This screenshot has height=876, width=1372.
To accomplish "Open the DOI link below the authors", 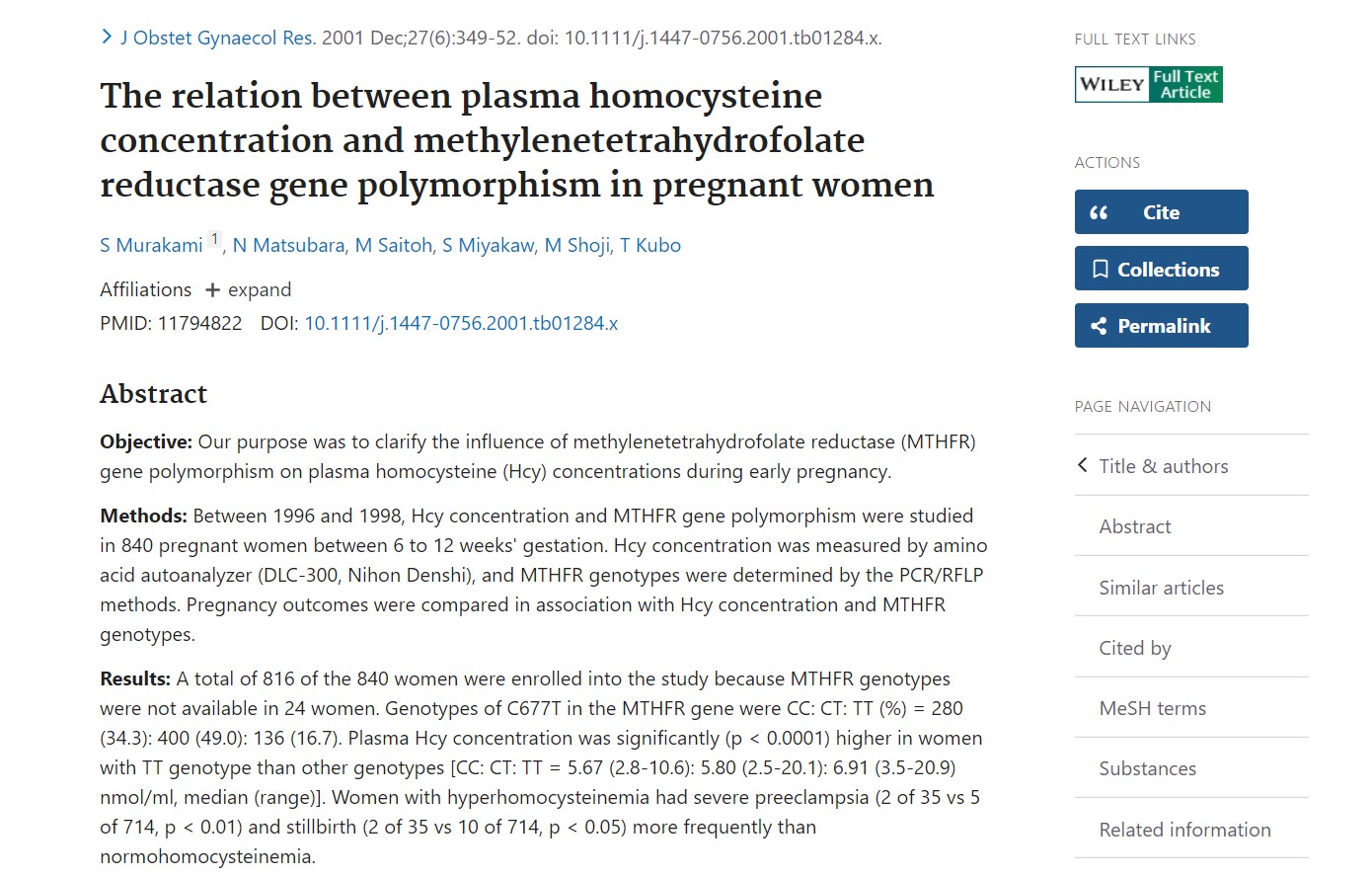I will tap(461, 323).
